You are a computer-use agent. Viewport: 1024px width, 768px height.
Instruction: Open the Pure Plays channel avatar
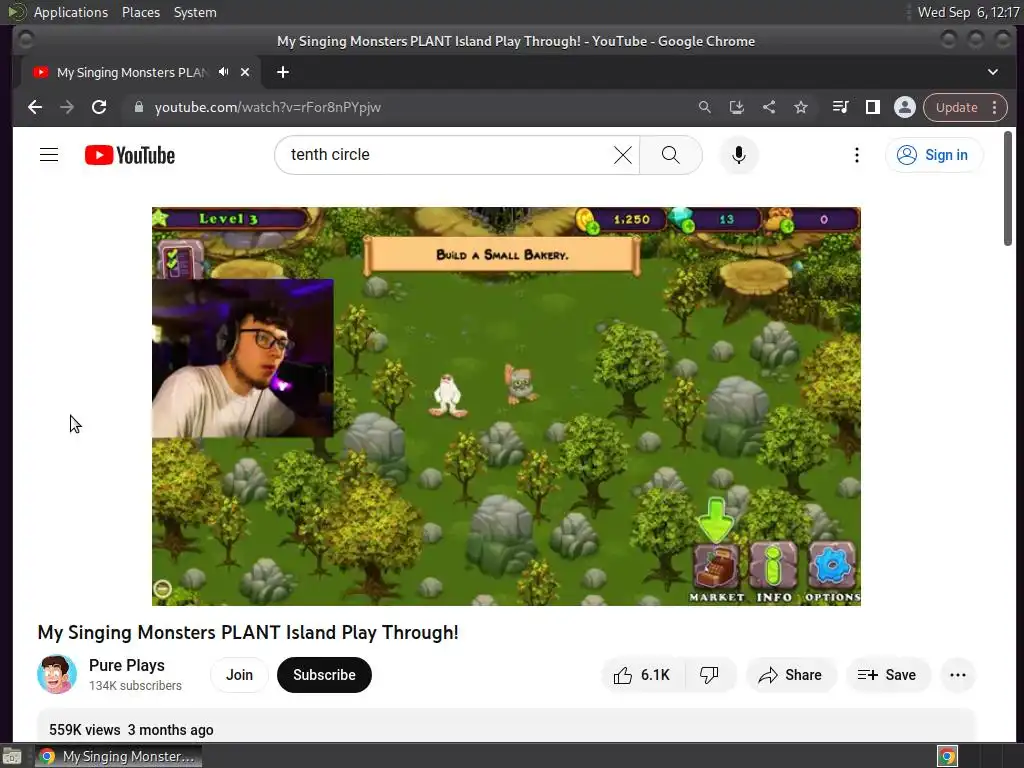57,674
